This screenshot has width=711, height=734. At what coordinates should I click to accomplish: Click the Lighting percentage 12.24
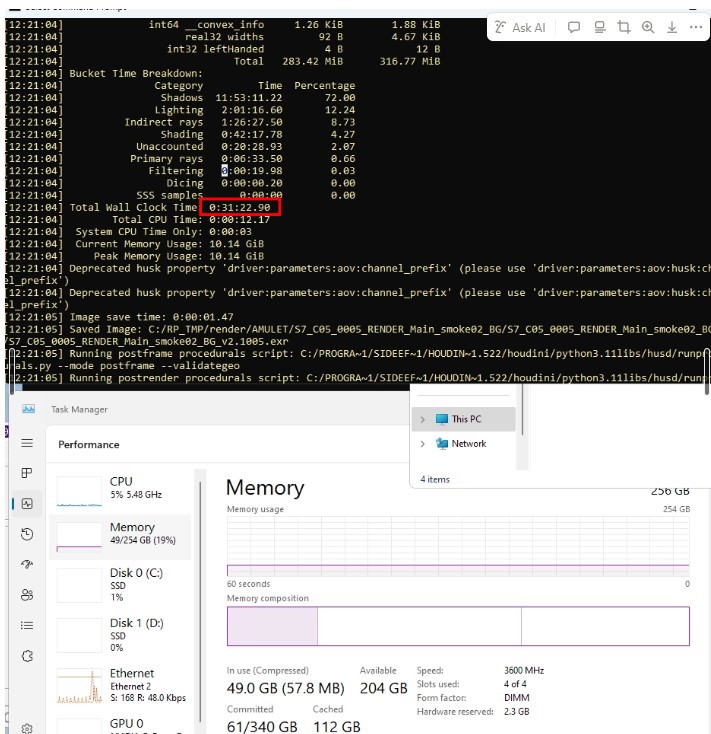[340, 110]
